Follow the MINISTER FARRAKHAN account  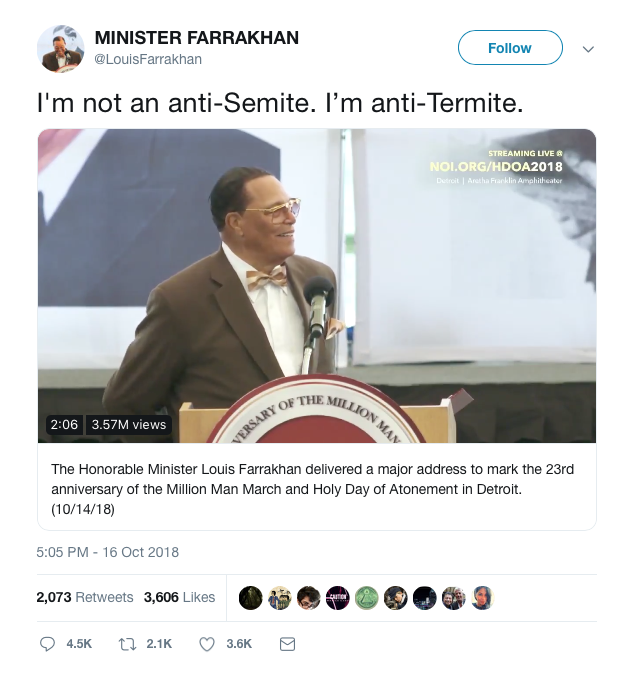point(510,48)
